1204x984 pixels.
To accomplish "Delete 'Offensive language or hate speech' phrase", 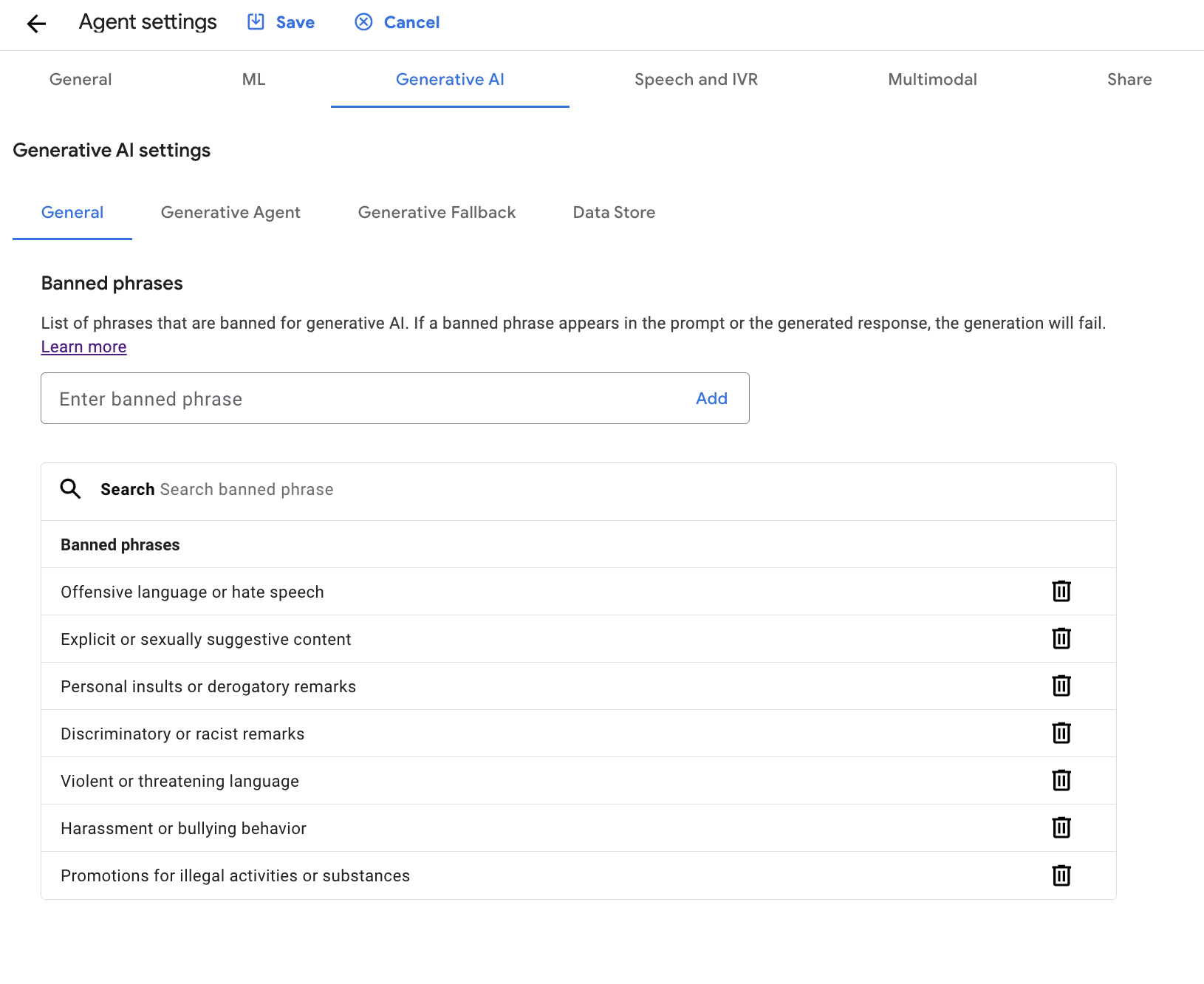I will coord(1061,591).
